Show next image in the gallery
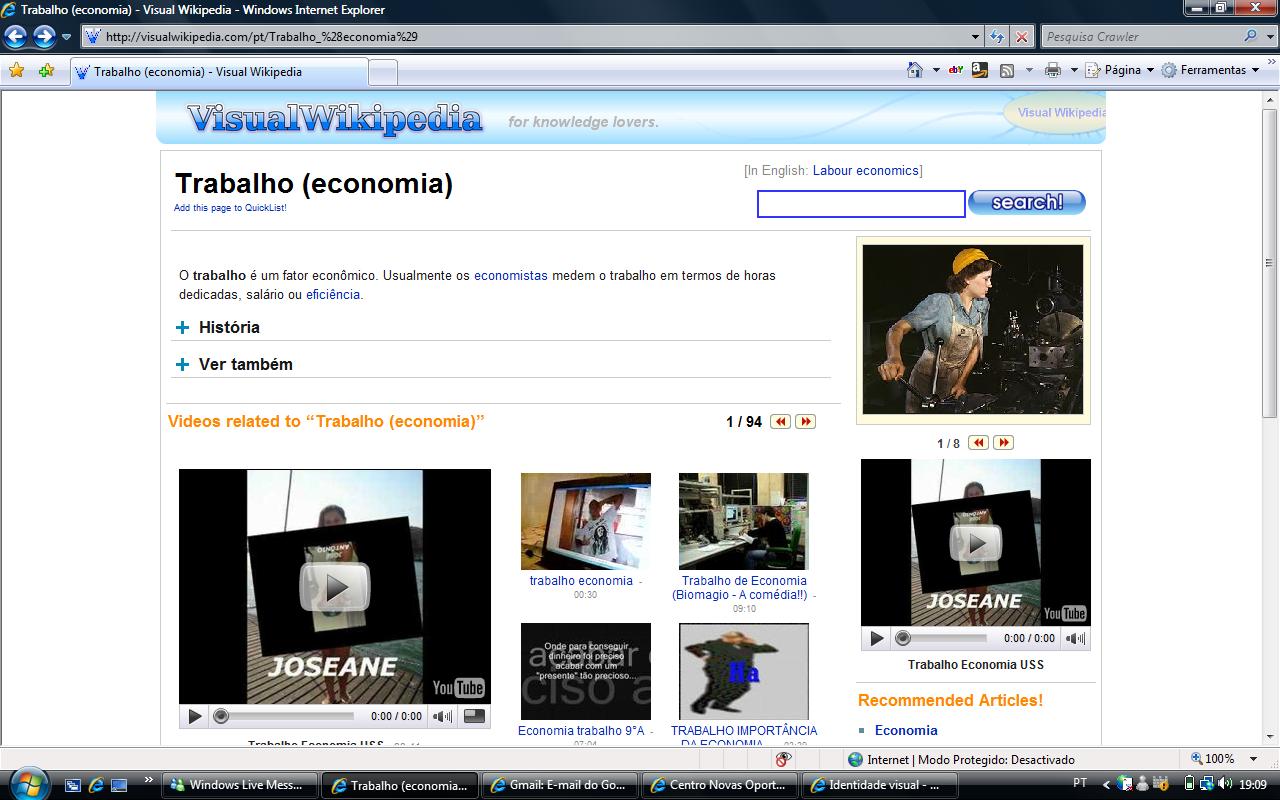The height and width of the screenshot is (800, 1280). tap(1003, 443)
